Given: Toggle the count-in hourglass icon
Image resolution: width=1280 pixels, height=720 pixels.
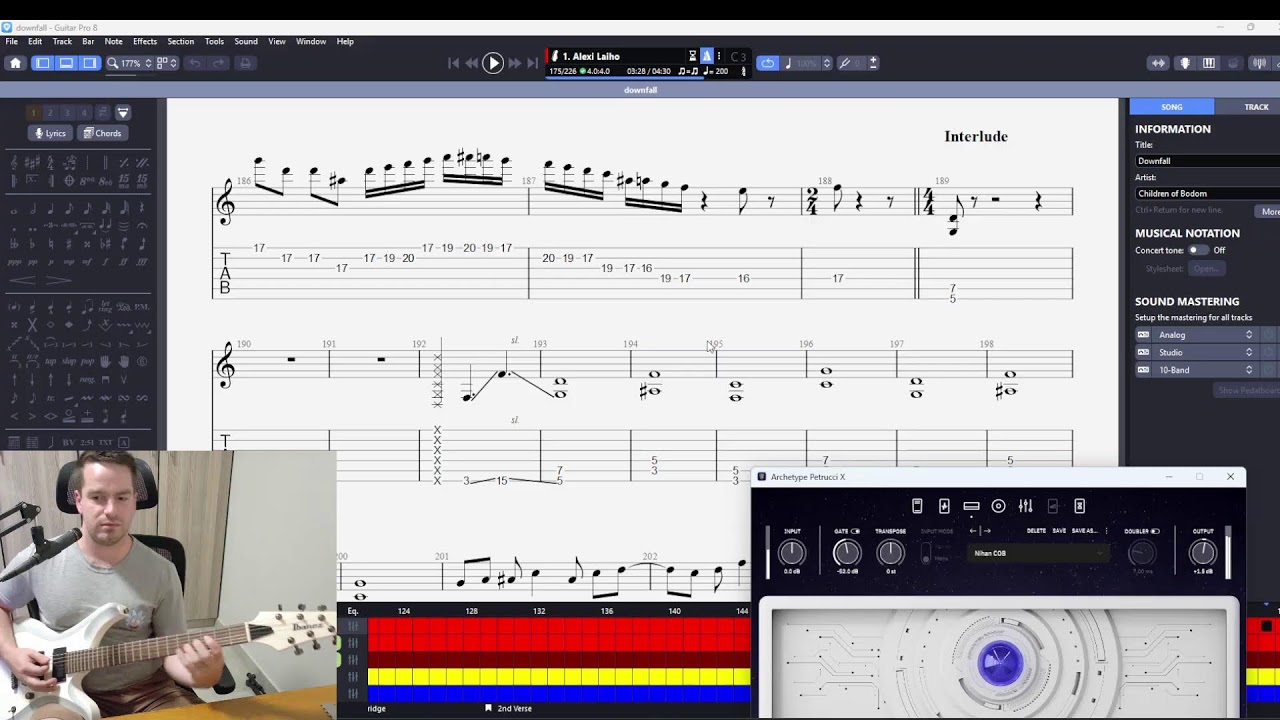Looking at the screenshot, I should (692, 56).
